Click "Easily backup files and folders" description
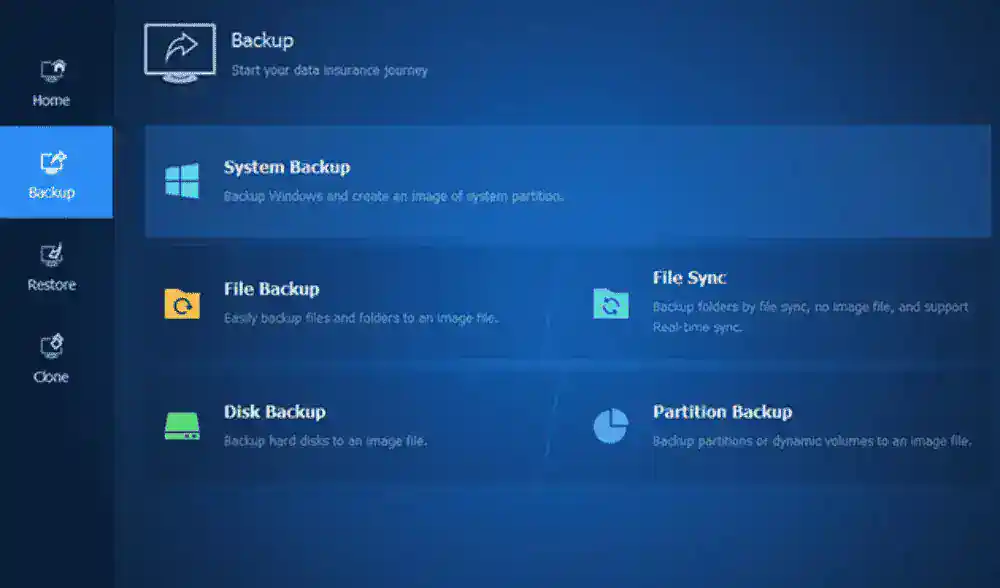Image resolution: width=1000 pixels, height=588 pixels. coord(361,318)
